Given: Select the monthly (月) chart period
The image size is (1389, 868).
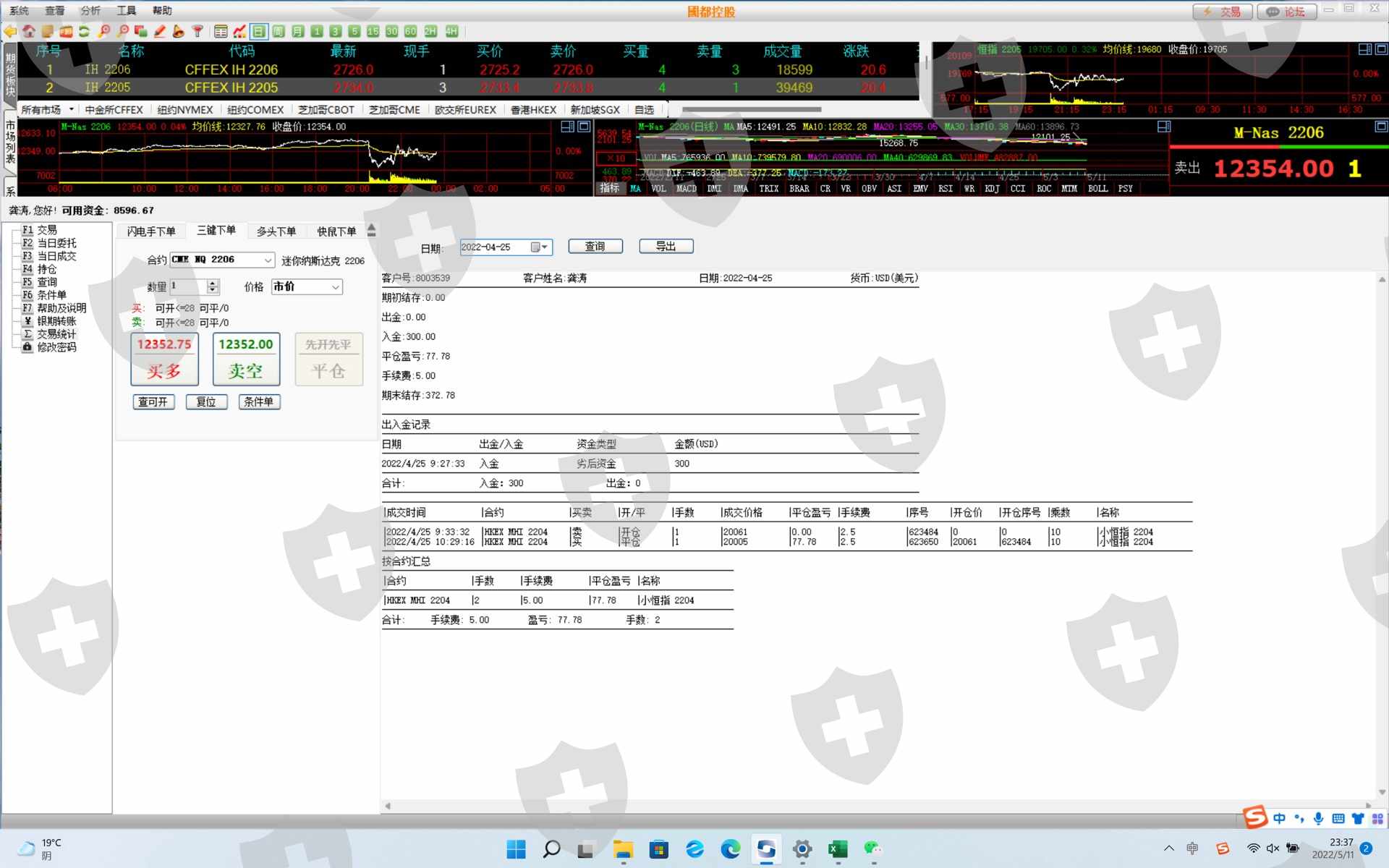Looking at the screenshot, I should pos(297,31).
